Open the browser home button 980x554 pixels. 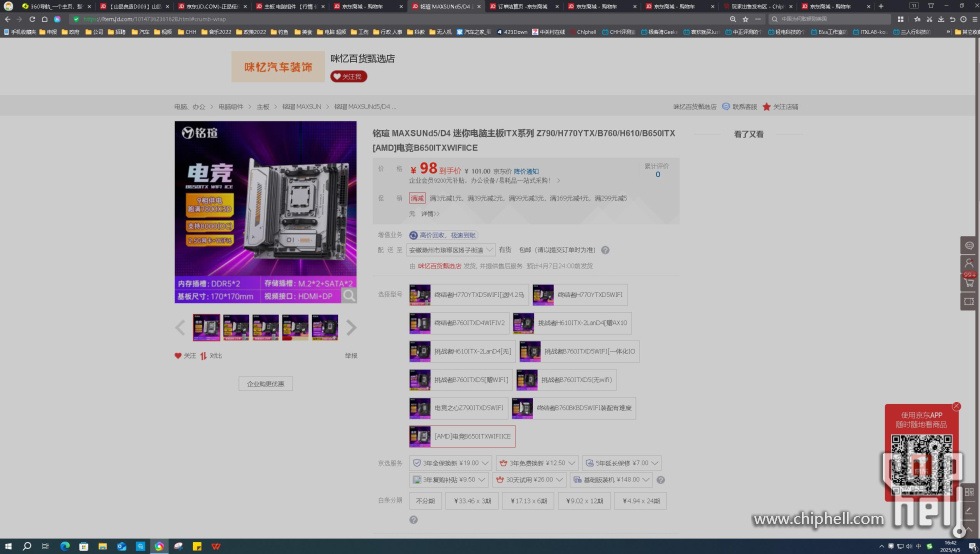point(44,19)
